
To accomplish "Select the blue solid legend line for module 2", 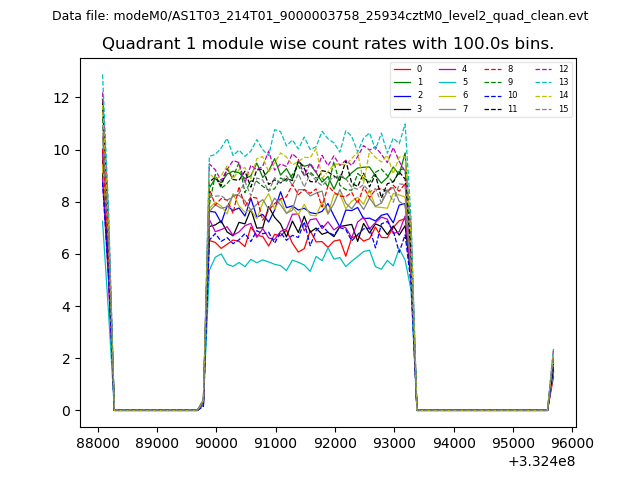I will click(x=401, y=95).
